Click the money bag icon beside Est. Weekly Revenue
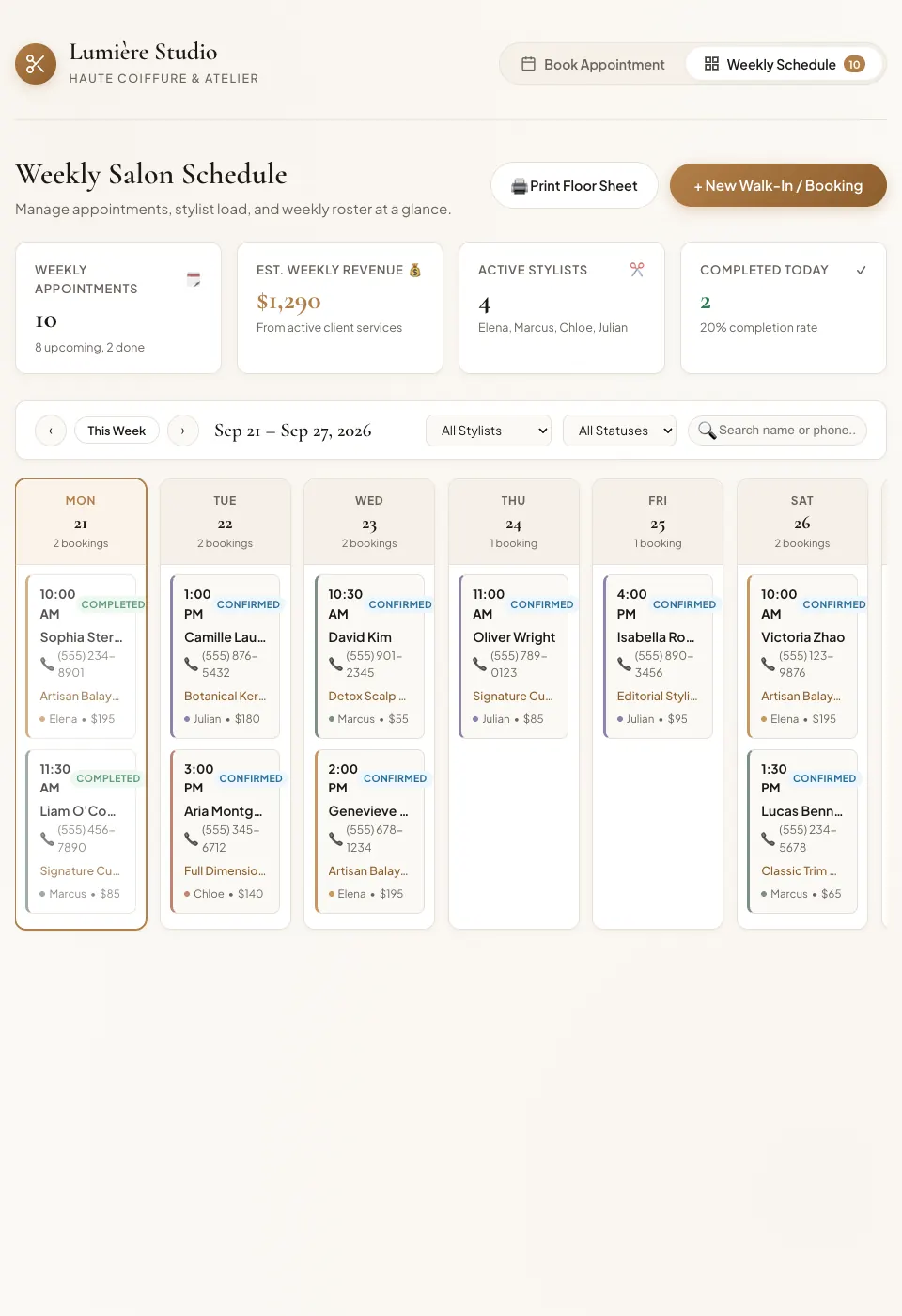Viewport: 902px width, 1316px height. pos(415,270)
